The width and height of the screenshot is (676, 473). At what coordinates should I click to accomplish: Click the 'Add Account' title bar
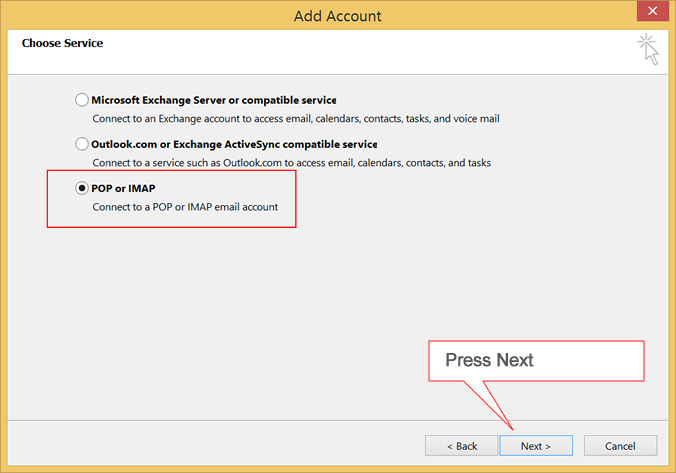(338, 16)
